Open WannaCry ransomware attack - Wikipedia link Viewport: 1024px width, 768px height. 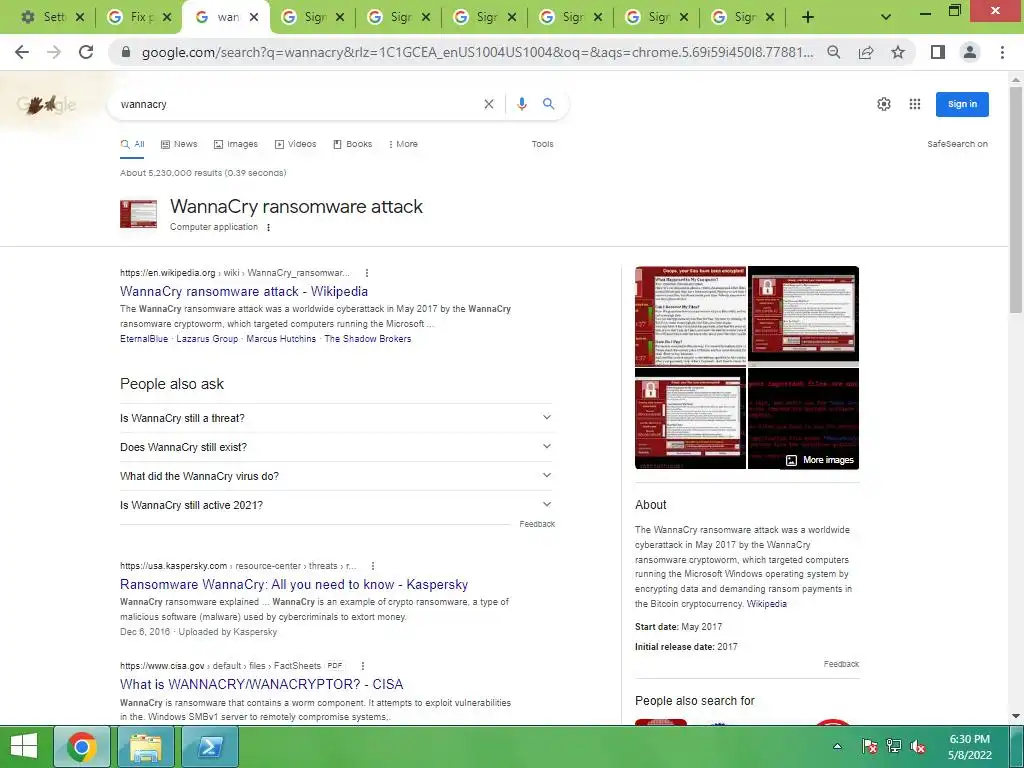pos(244,291)
